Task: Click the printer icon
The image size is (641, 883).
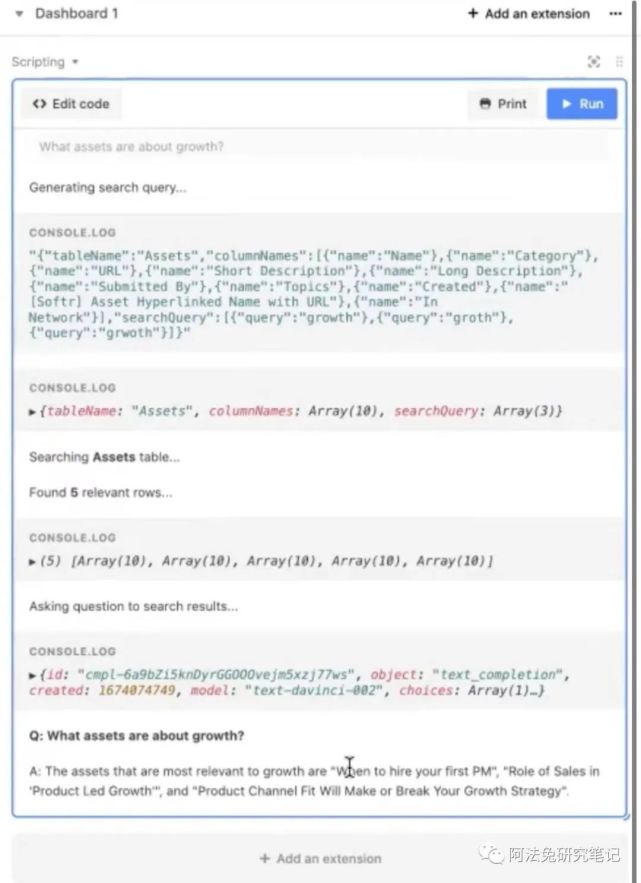Action: 485,104
